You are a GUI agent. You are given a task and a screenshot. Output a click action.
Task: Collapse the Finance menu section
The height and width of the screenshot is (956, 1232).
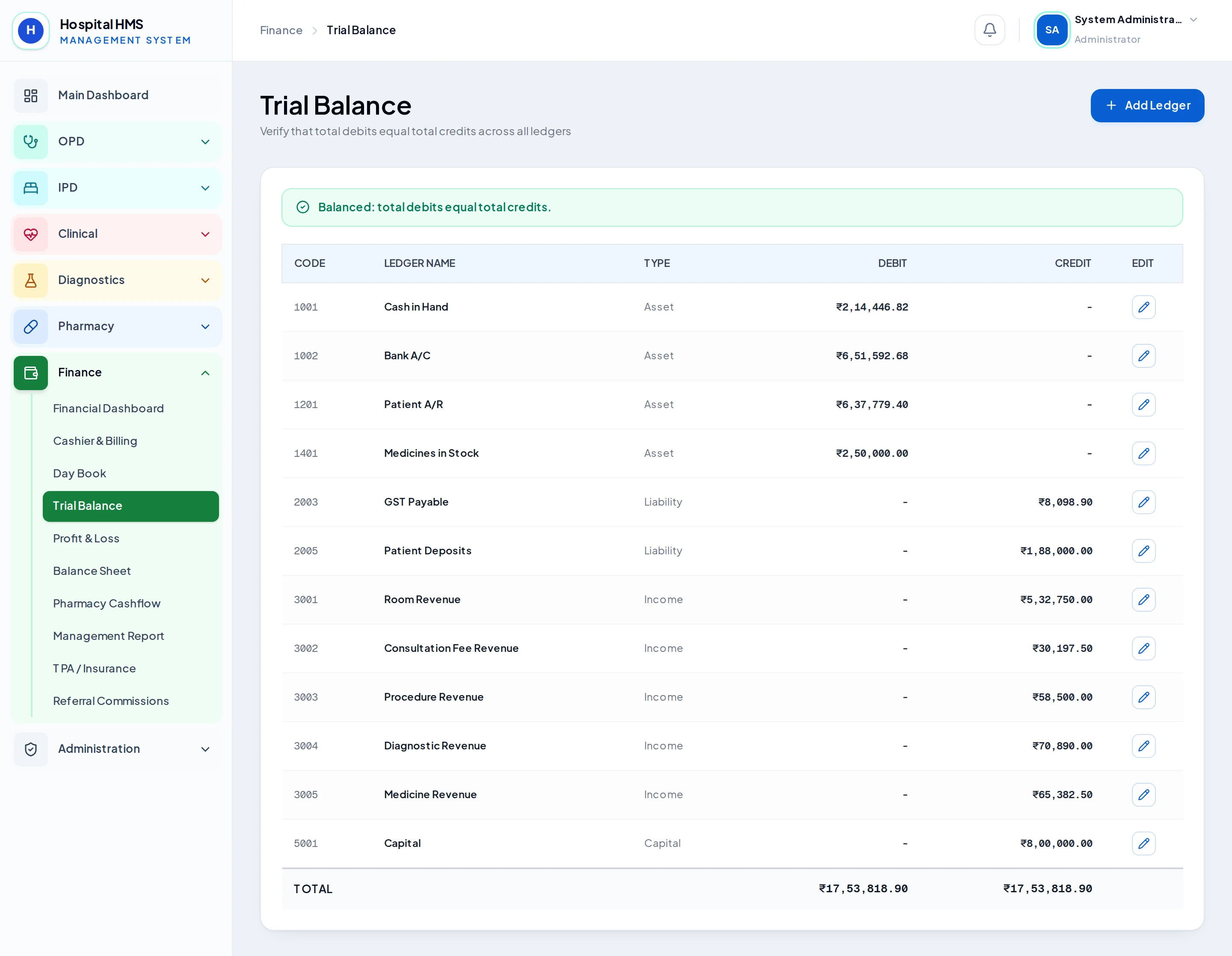click(x=117, y=373)
